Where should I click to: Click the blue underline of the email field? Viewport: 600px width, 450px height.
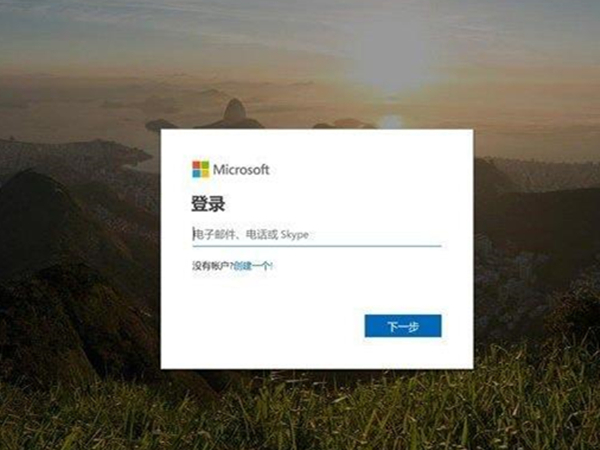click(317, 246)
